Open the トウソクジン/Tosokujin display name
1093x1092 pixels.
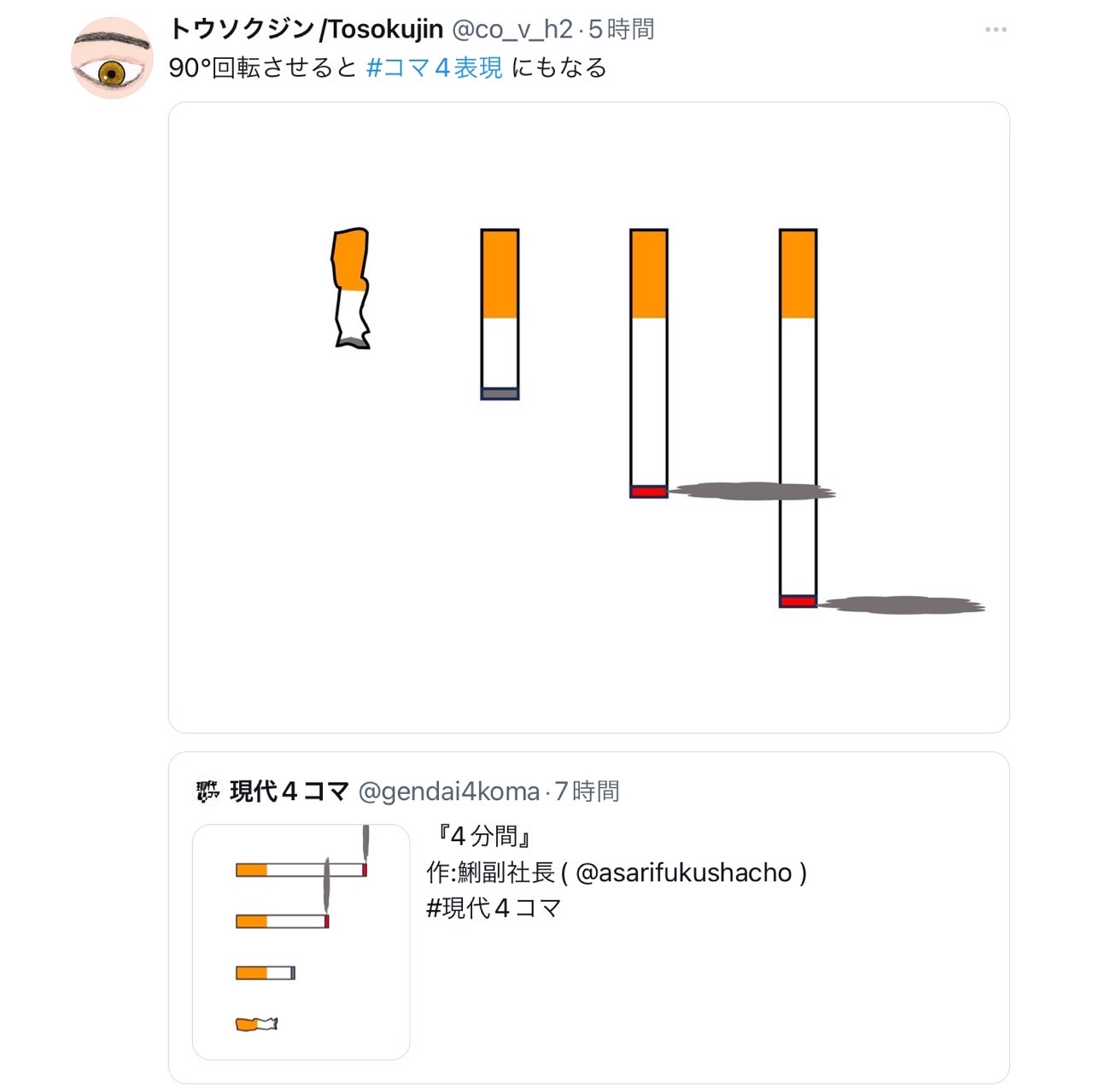pyautogui.click(x=306, y=30)
